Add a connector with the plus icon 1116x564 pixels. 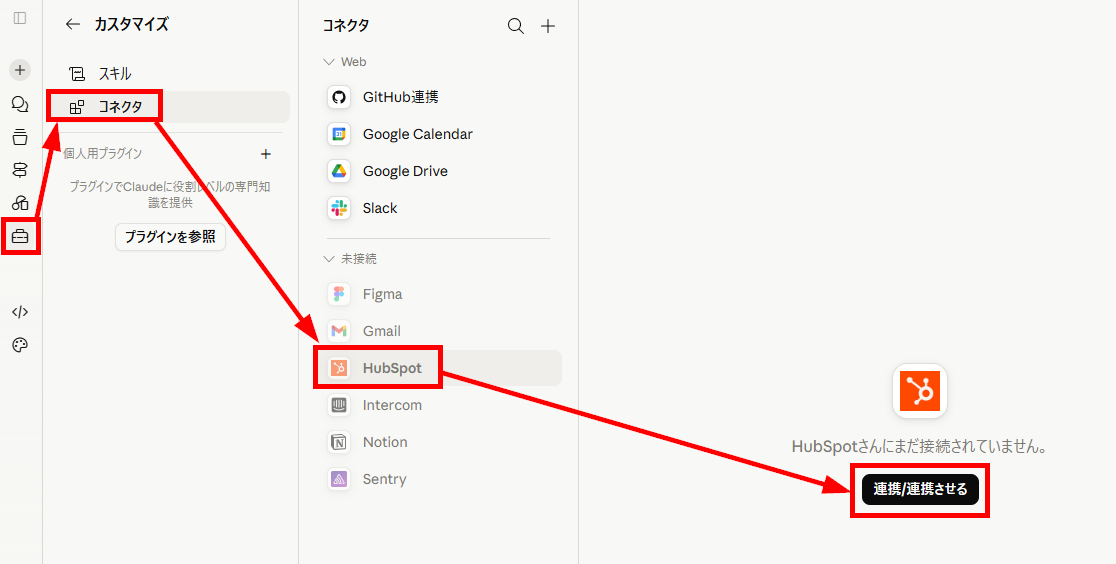click(x=547, y=26)
